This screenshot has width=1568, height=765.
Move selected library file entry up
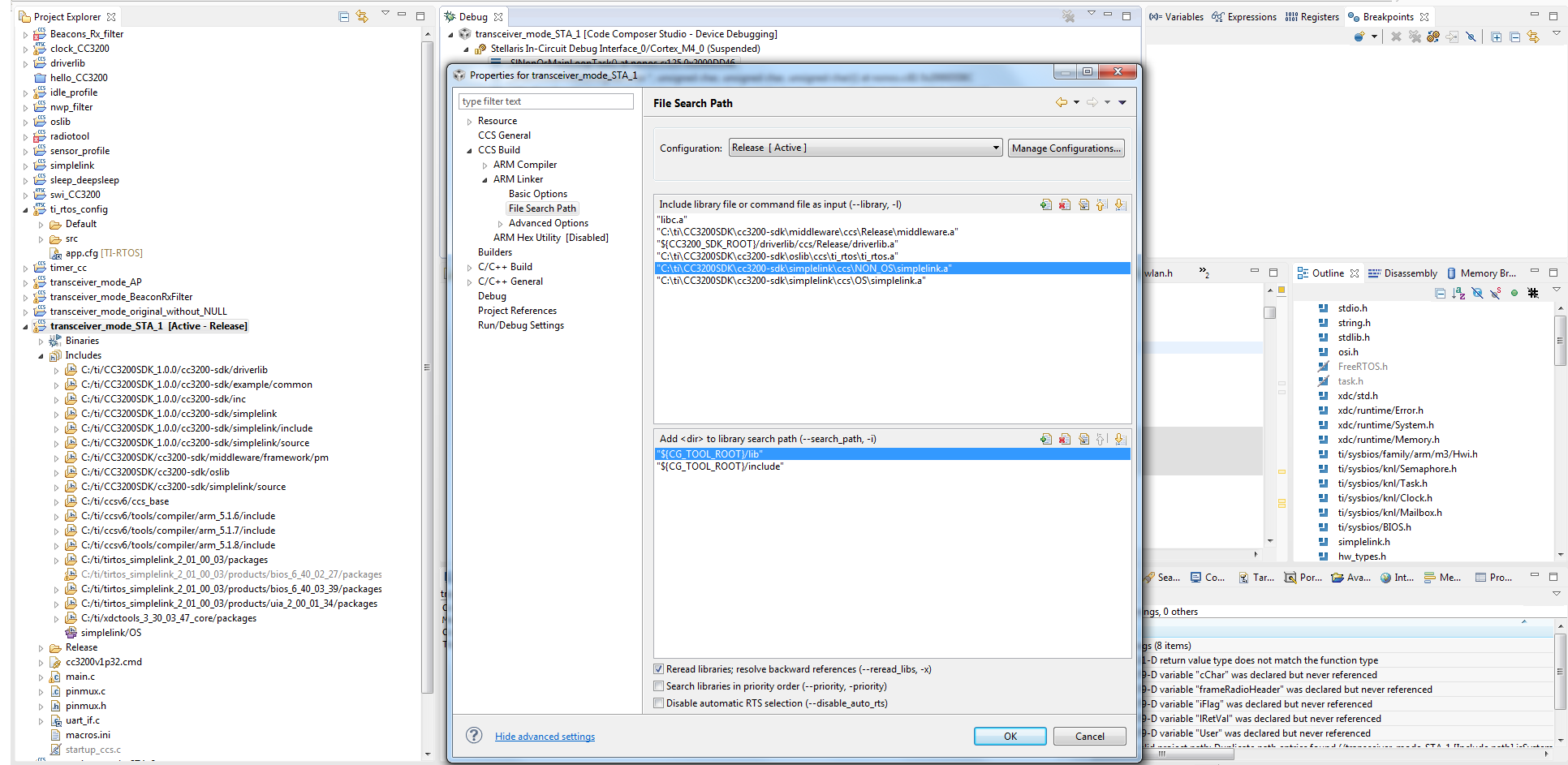tap(1101, 204)
